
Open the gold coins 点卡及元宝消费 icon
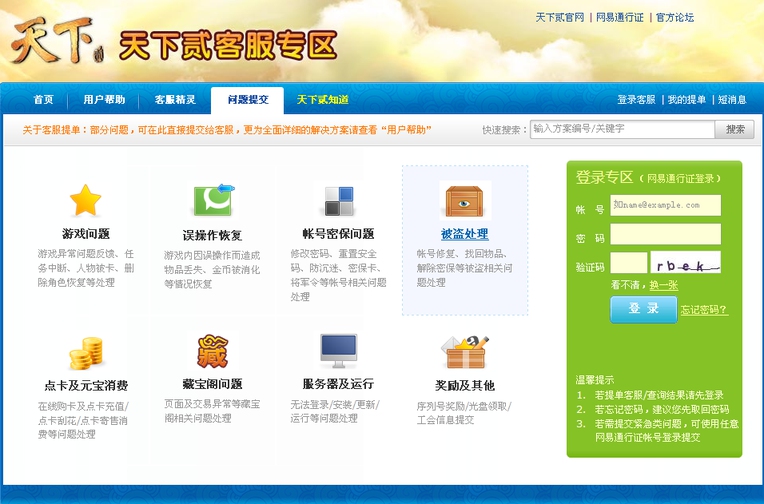point(86,353)
